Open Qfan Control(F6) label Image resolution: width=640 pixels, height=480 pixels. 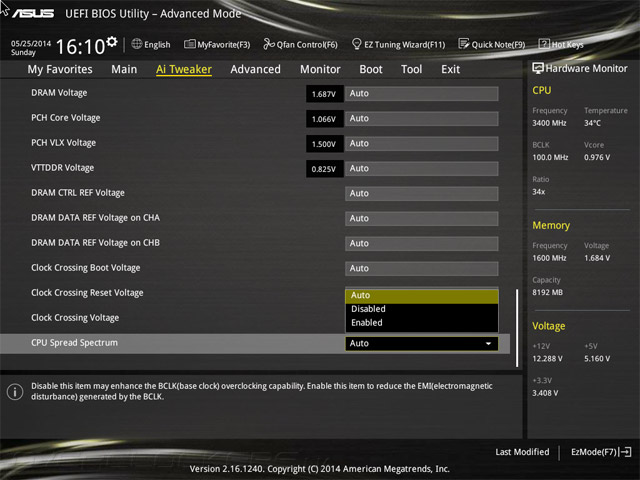[307, 44]
